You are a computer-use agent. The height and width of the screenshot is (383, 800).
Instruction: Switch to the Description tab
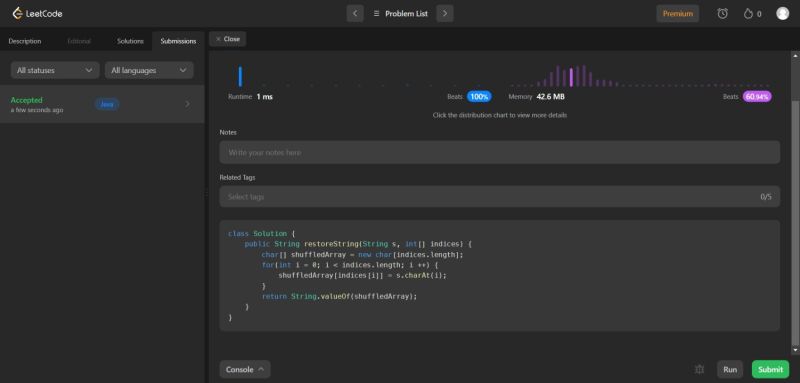click(25, 41)
